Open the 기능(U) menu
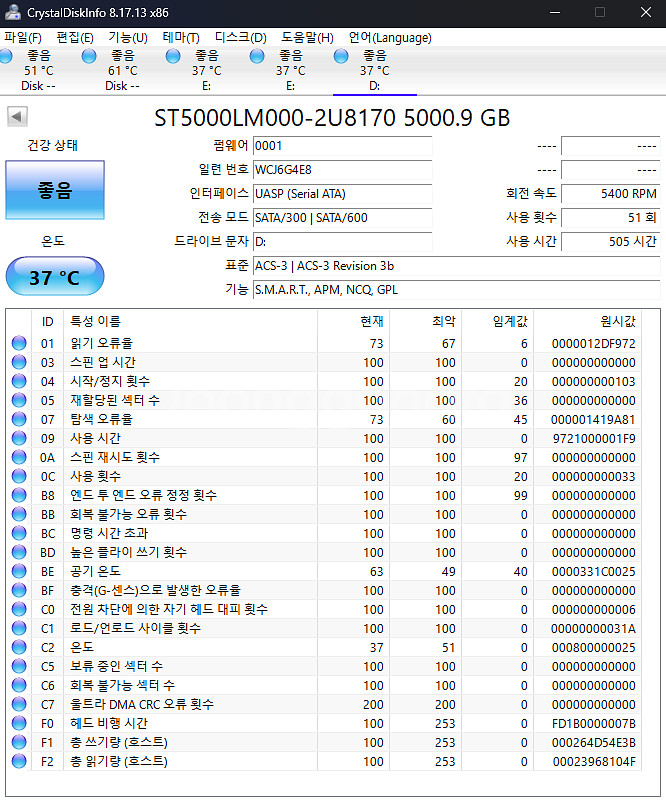 point(128,38)
